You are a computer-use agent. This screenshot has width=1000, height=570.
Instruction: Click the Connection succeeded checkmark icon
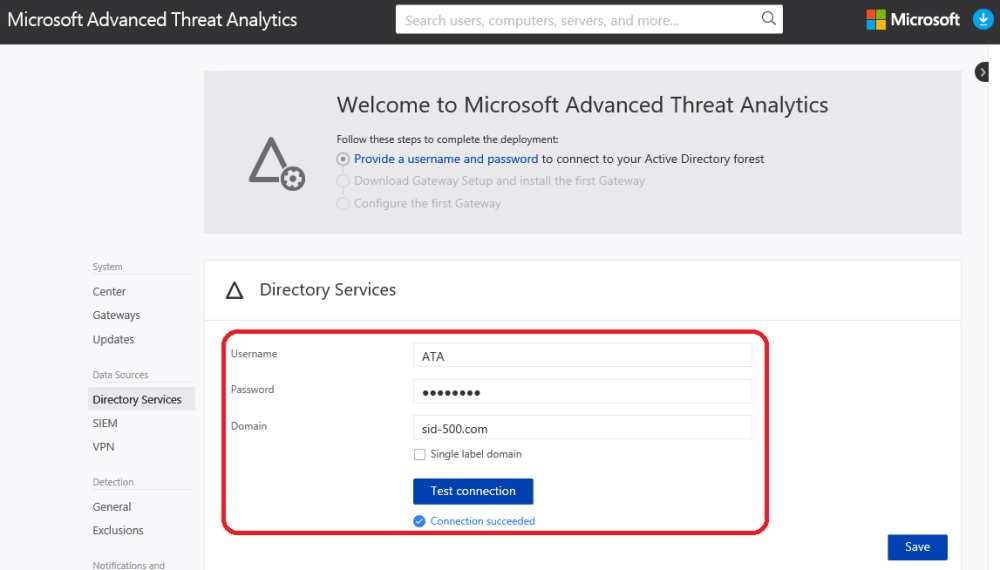pos(420,521)
